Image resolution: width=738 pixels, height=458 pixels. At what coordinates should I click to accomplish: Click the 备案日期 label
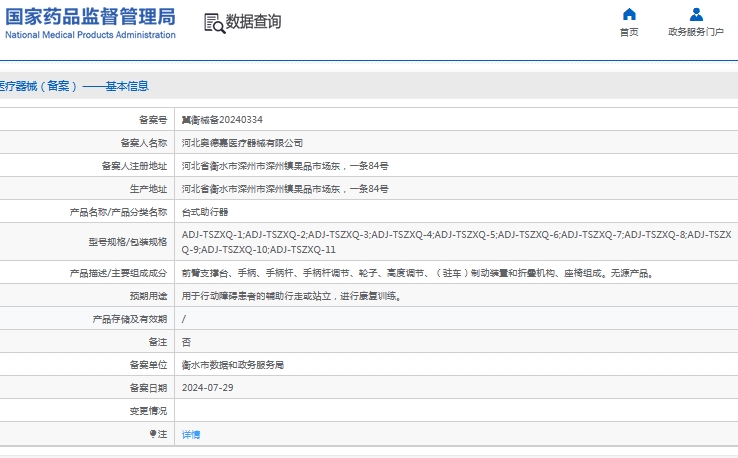(148, 388)
